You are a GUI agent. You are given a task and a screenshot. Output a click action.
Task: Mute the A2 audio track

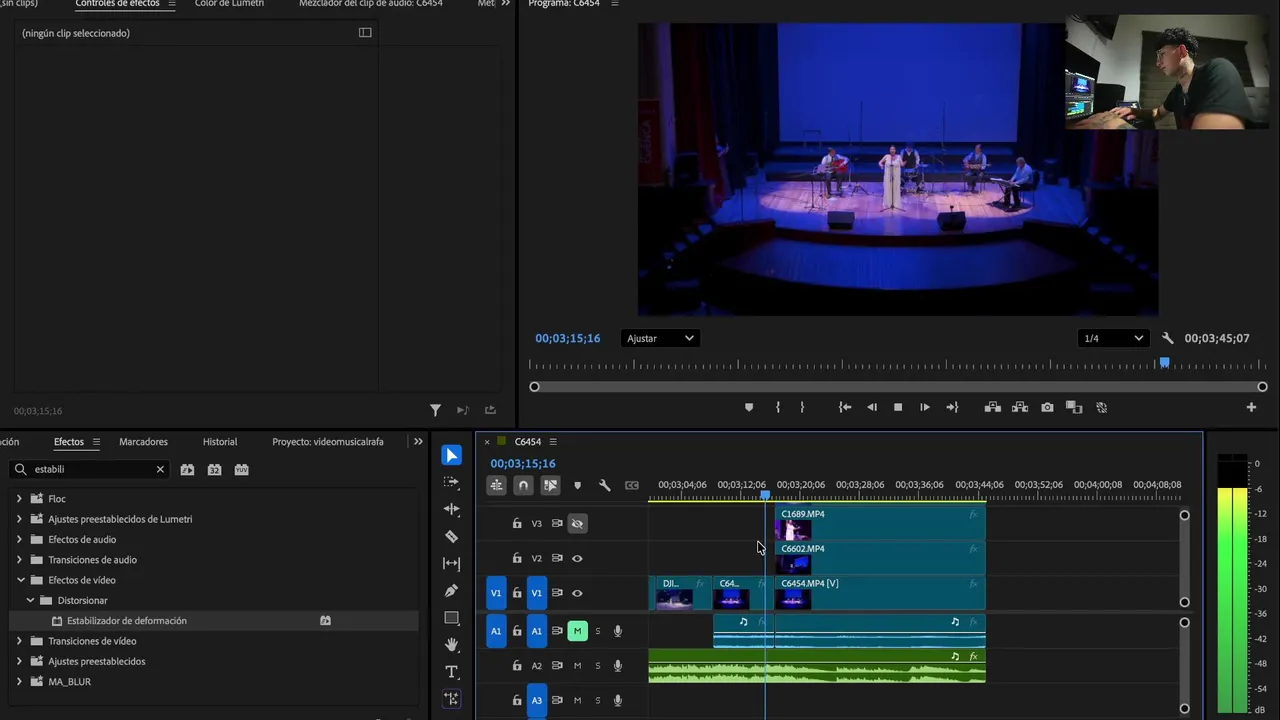[x=577, y=666]
